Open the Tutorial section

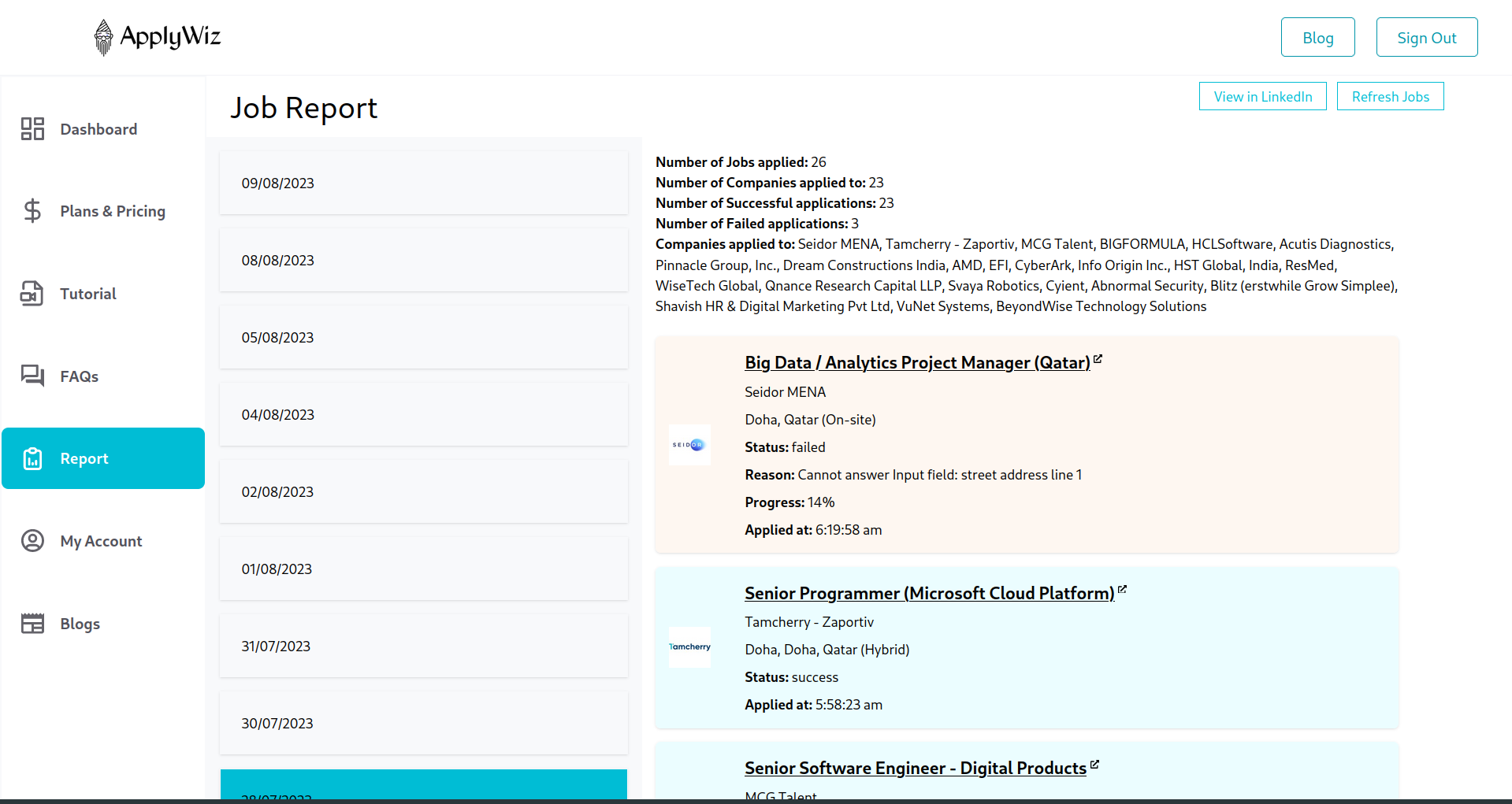(x=103, y=294)
